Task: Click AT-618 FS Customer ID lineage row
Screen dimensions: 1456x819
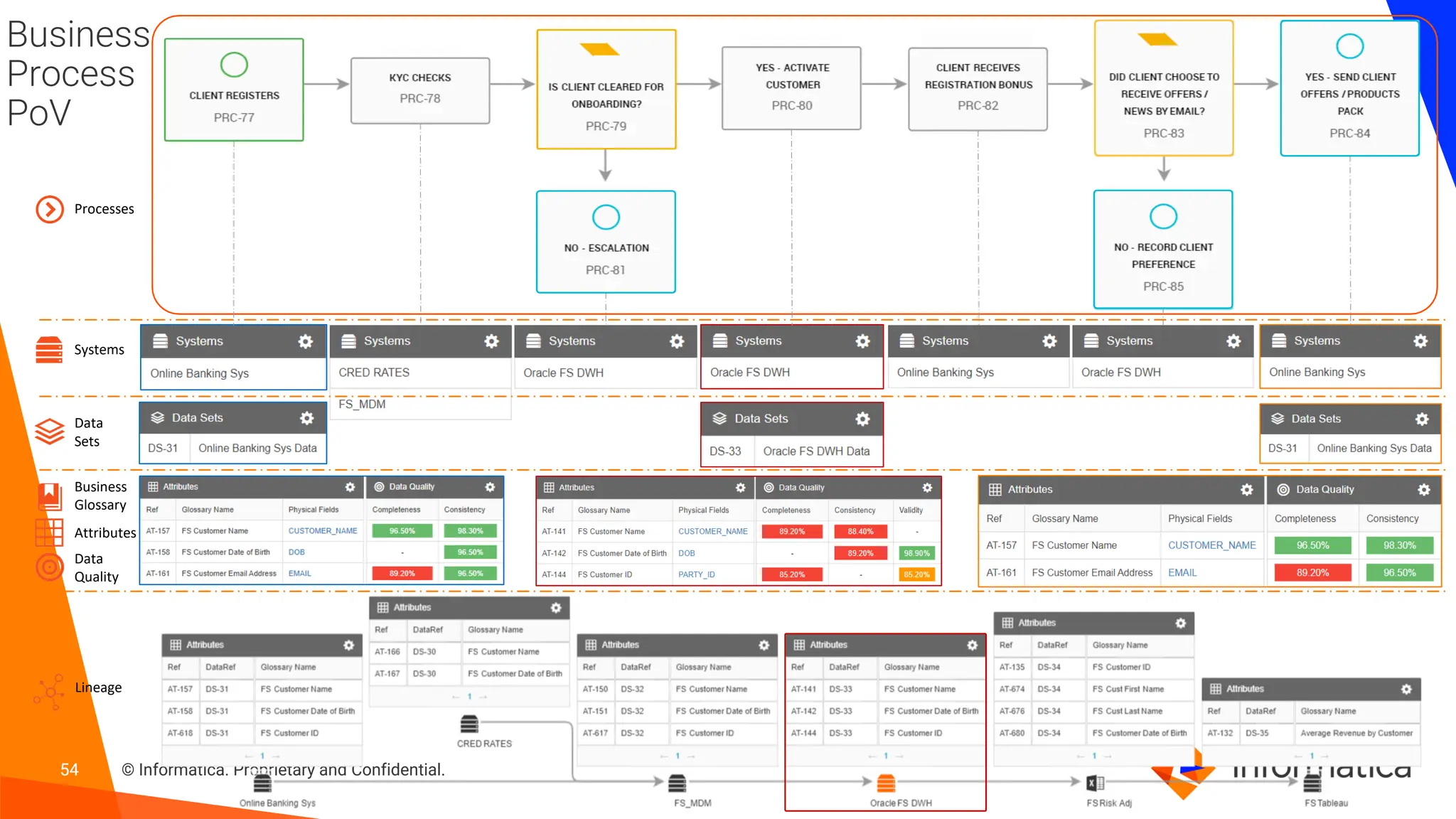Action: [x=262, y=733]
